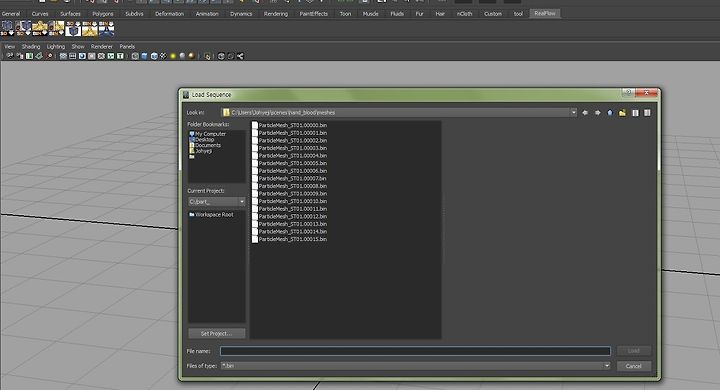Select Desktop in Folder Bookmarks
Image resolution: width=720 pixels, height=390 pixels.
202,139
